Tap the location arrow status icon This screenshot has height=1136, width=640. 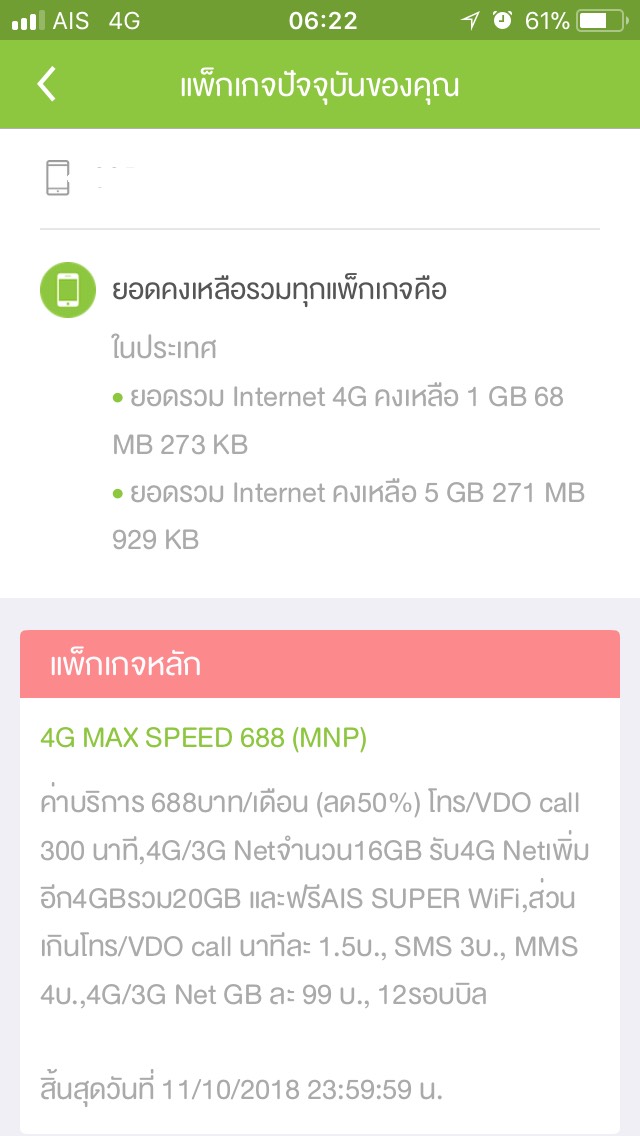point(470,21)
